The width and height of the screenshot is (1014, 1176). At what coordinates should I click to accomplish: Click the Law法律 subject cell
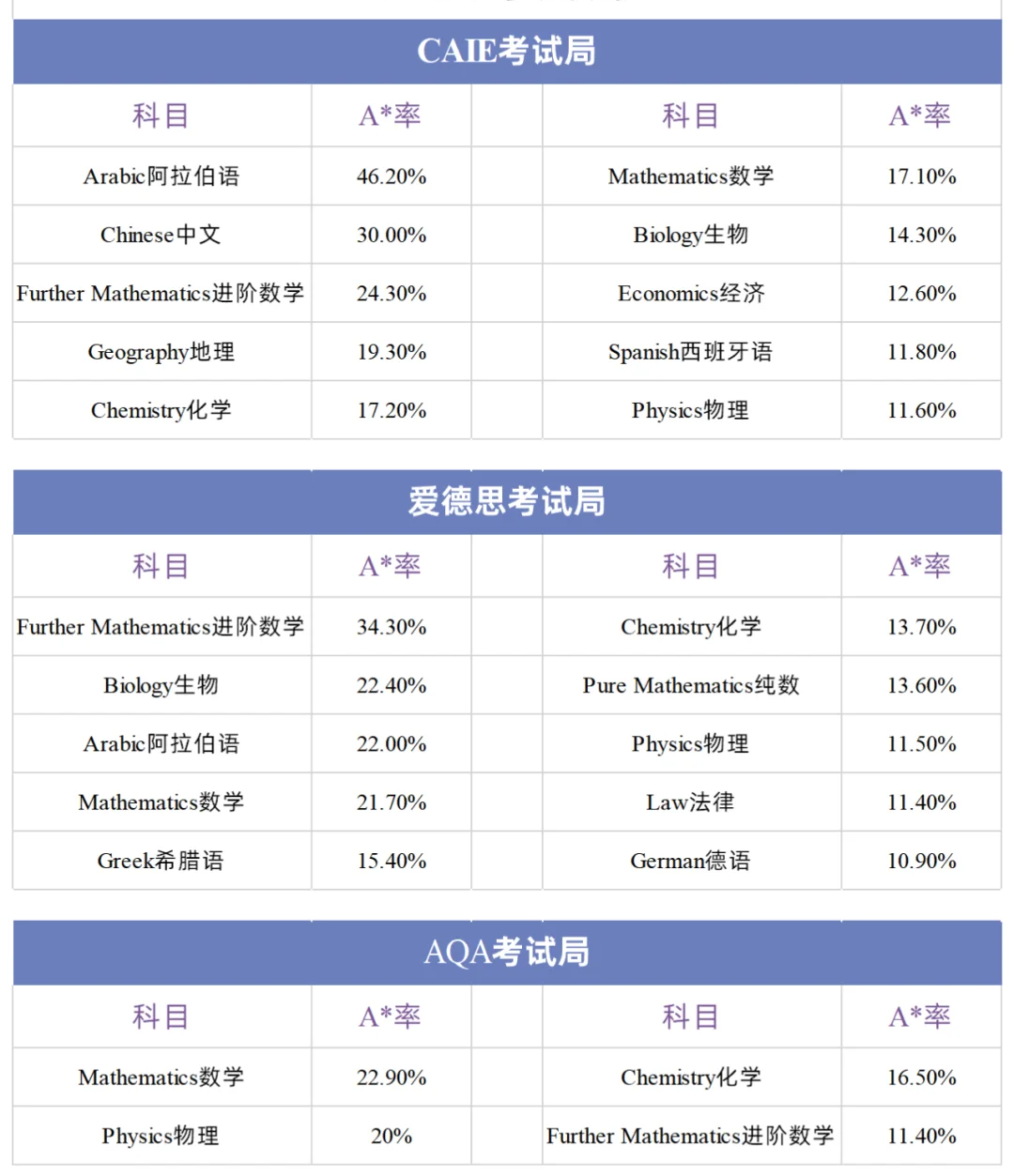(x=691, y=802)
